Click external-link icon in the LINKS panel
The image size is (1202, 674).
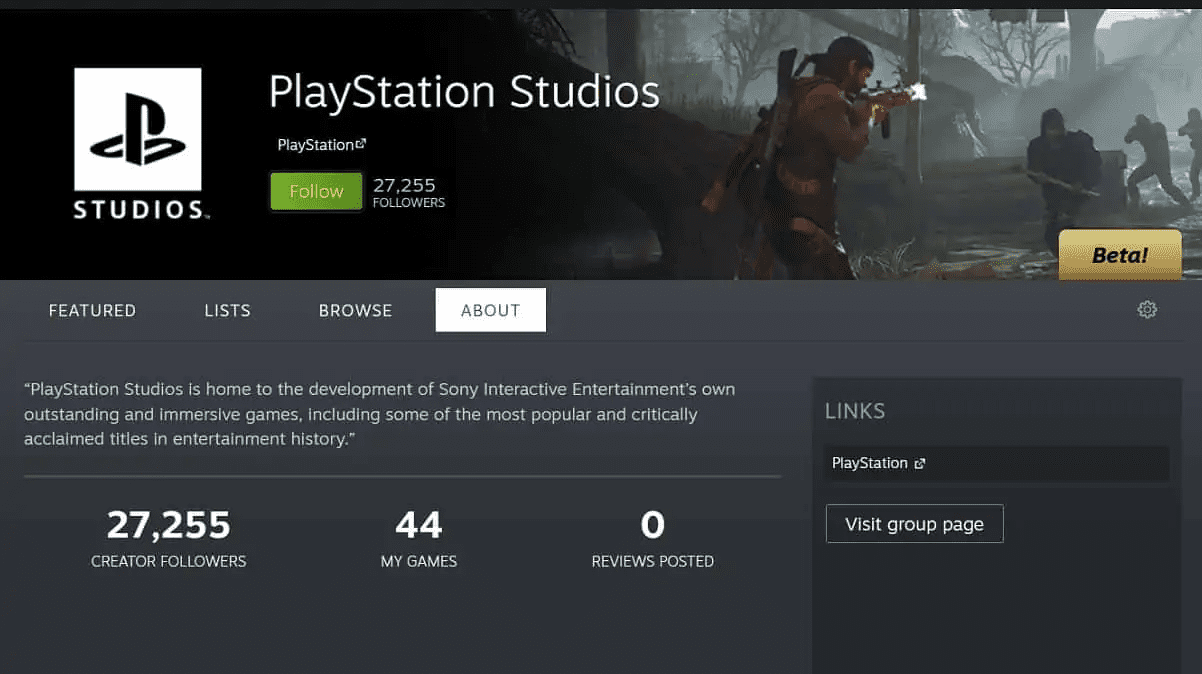(x=918, y=463)
